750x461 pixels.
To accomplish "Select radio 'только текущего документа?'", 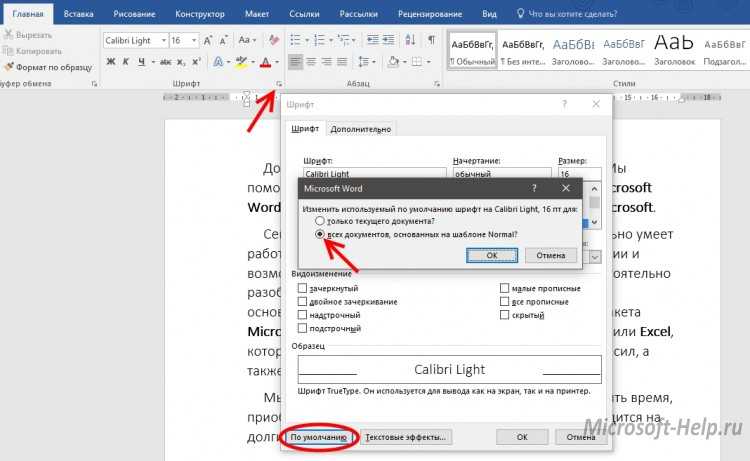I will coord(320,221).
